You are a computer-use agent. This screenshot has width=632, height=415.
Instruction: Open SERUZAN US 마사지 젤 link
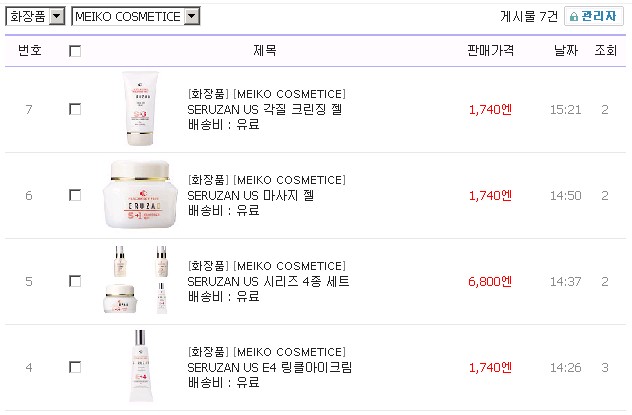(251, 195)
